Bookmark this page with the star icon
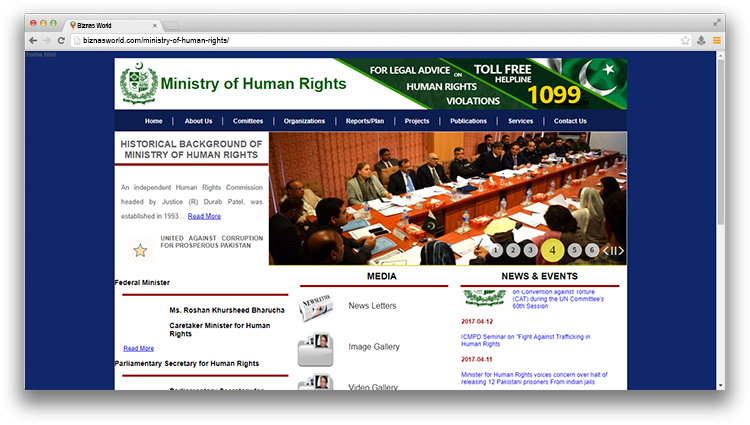750x425 pixels. point(685,40)
